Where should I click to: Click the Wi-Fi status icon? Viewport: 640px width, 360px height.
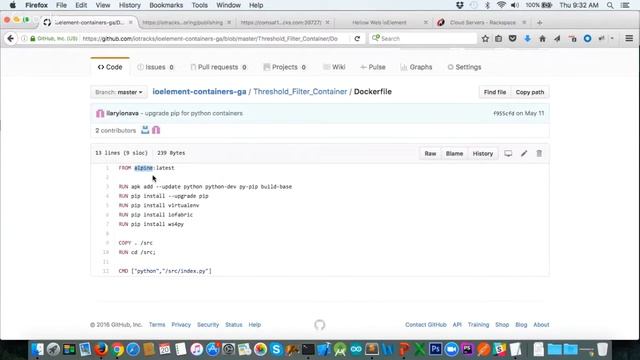point(501,5)
